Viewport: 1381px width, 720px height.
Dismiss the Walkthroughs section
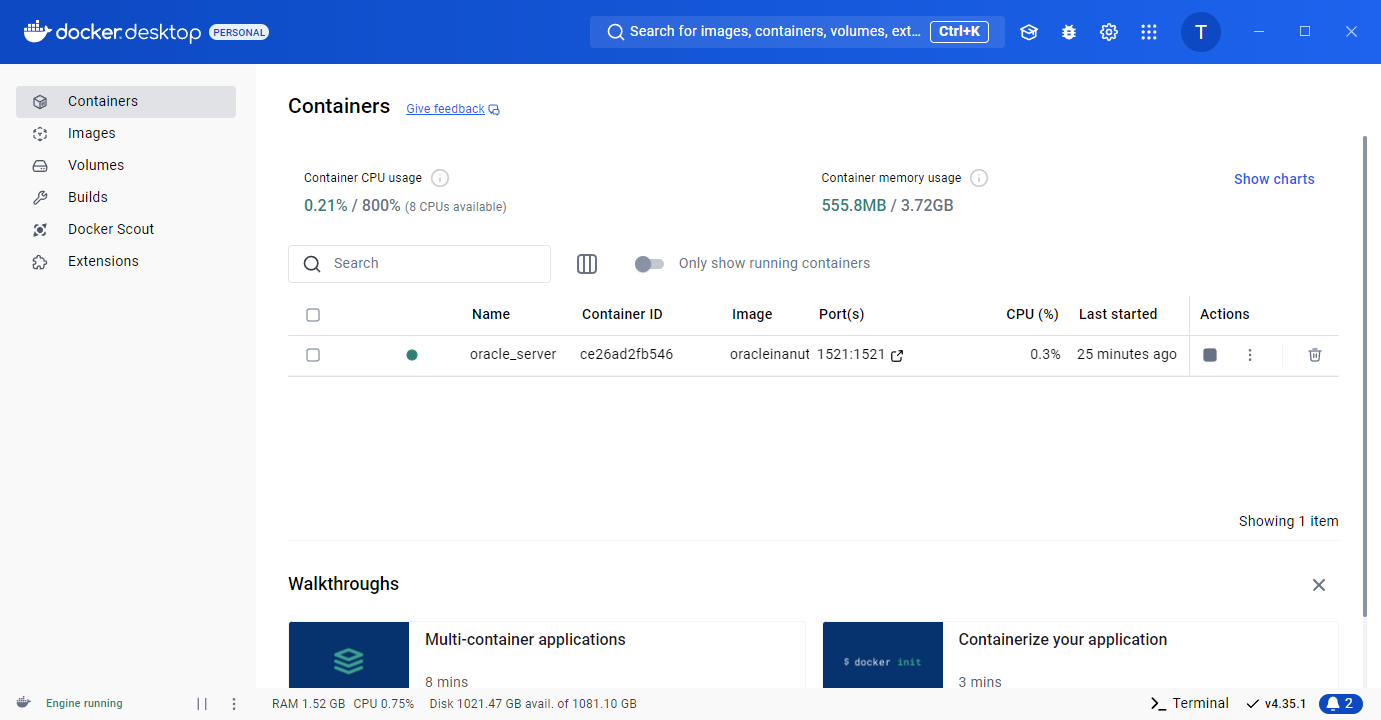pos(1319,585)
